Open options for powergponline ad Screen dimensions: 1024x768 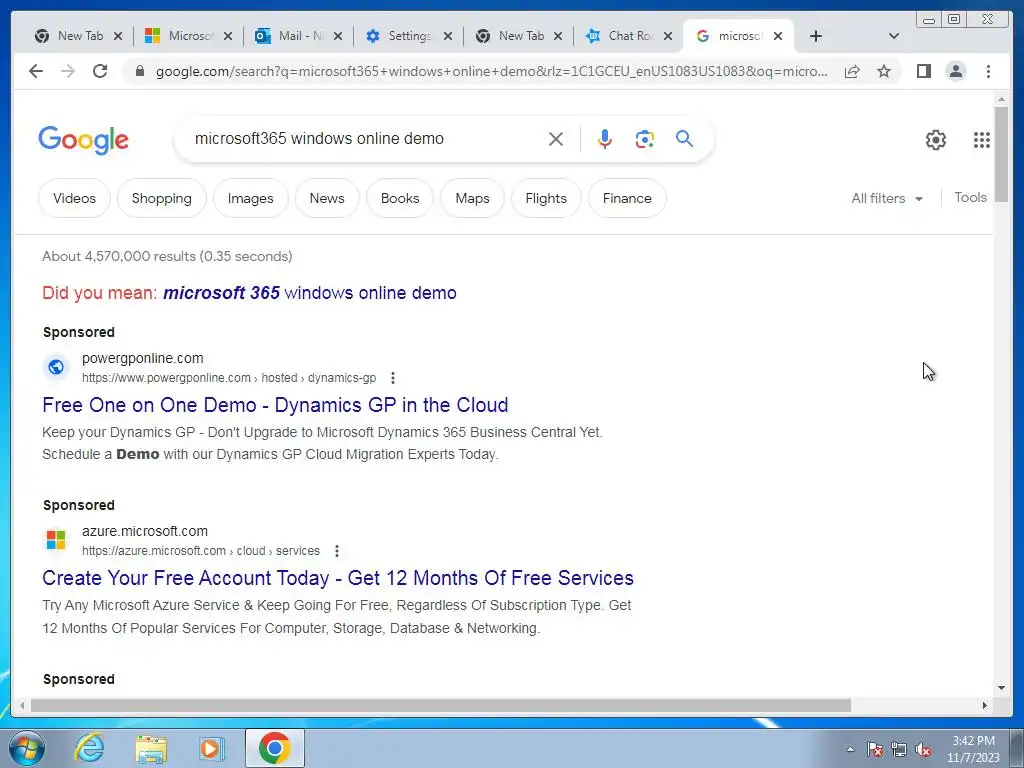tap(392, 378)
